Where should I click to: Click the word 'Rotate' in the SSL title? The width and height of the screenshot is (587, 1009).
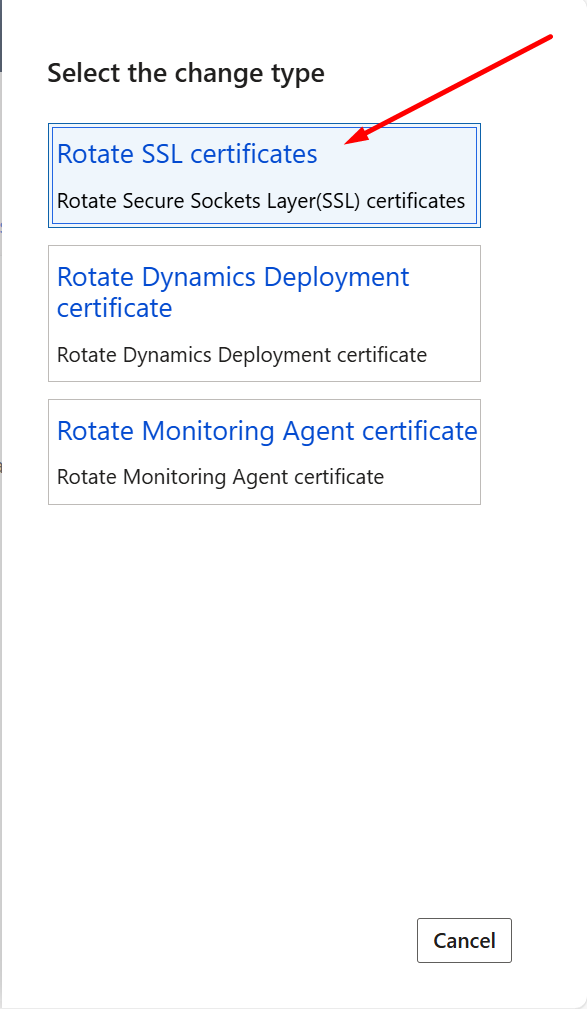click(95, 154)
